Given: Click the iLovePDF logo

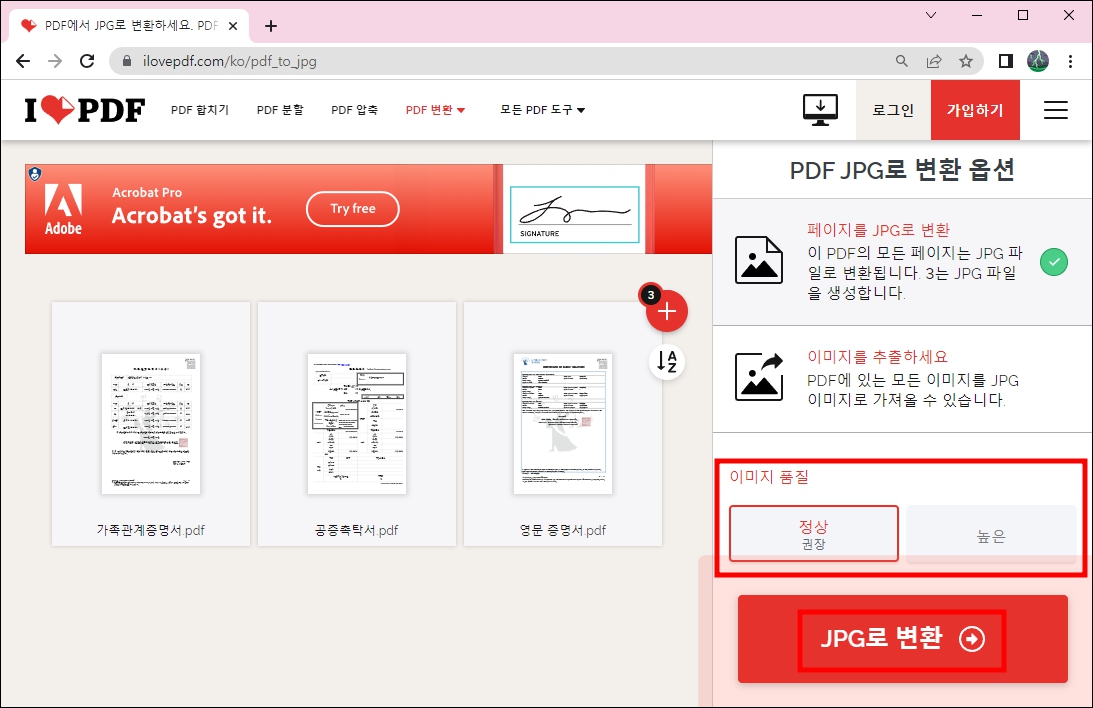Looking at the screenshot, I should coord(84,110).
